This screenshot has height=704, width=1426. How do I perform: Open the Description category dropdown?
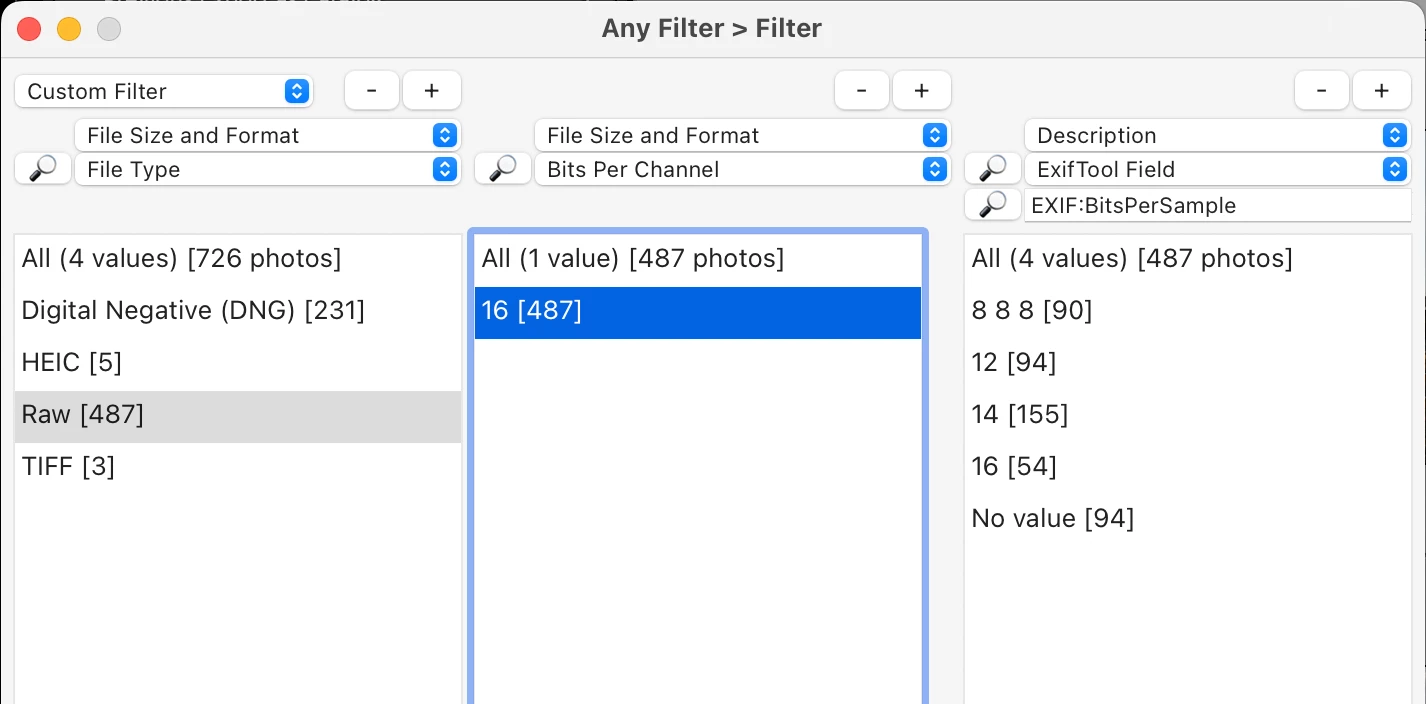pos(1216,135)
